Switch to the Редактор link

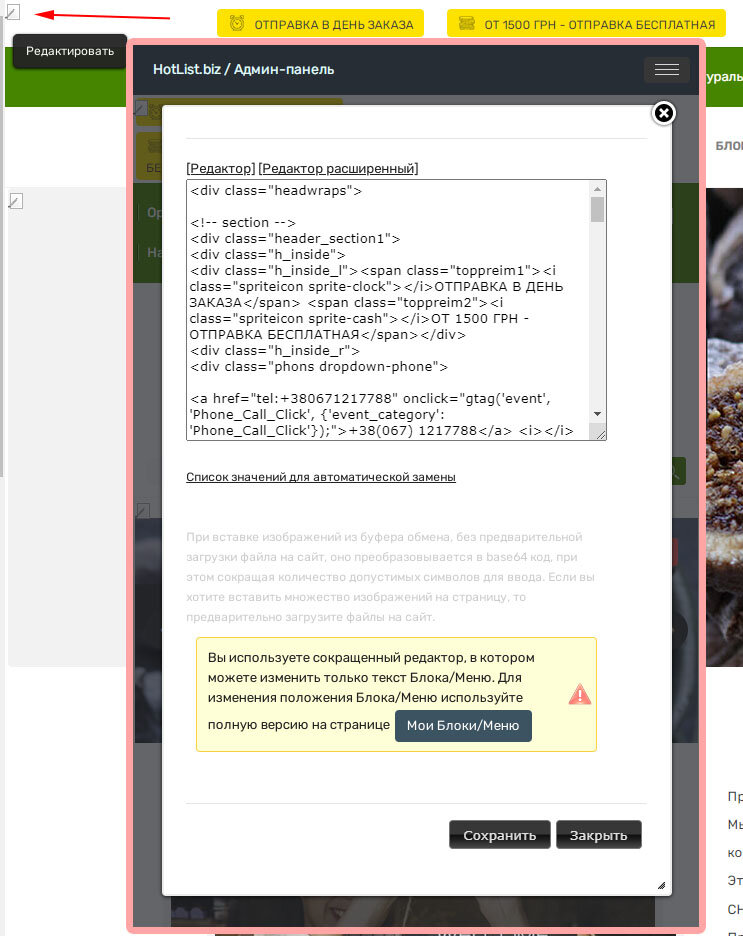pos(221,168)
